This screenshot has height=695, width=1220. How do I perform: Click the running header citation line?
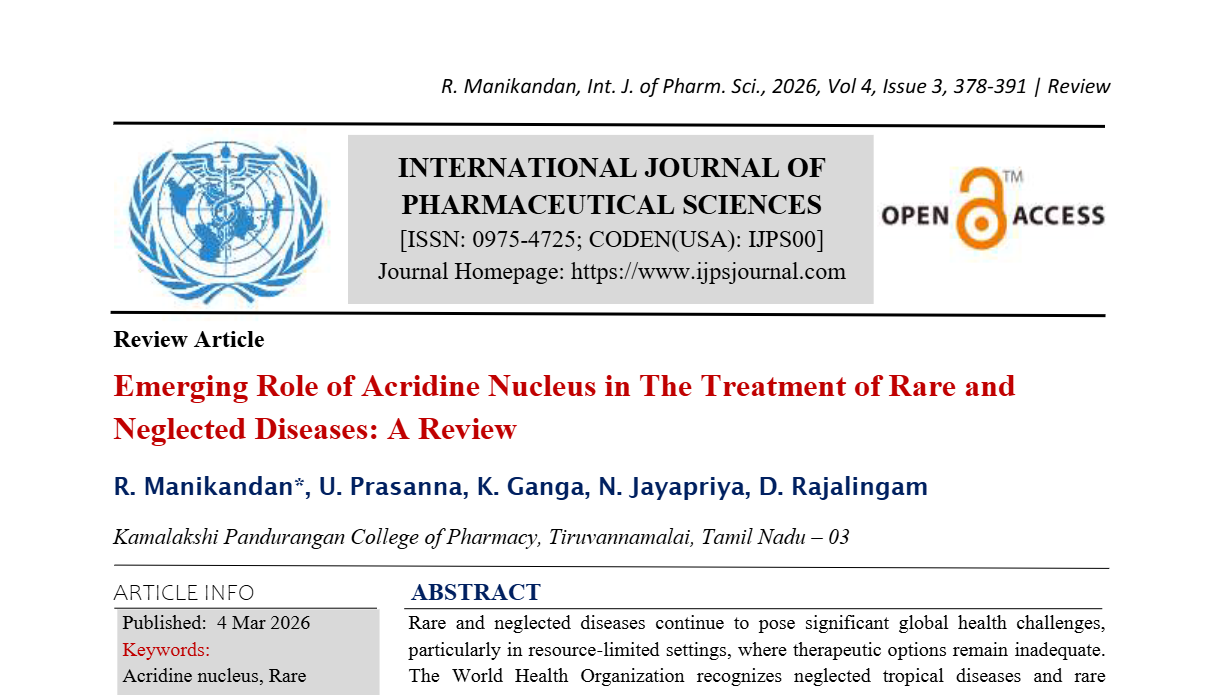(x=775, y=86)
